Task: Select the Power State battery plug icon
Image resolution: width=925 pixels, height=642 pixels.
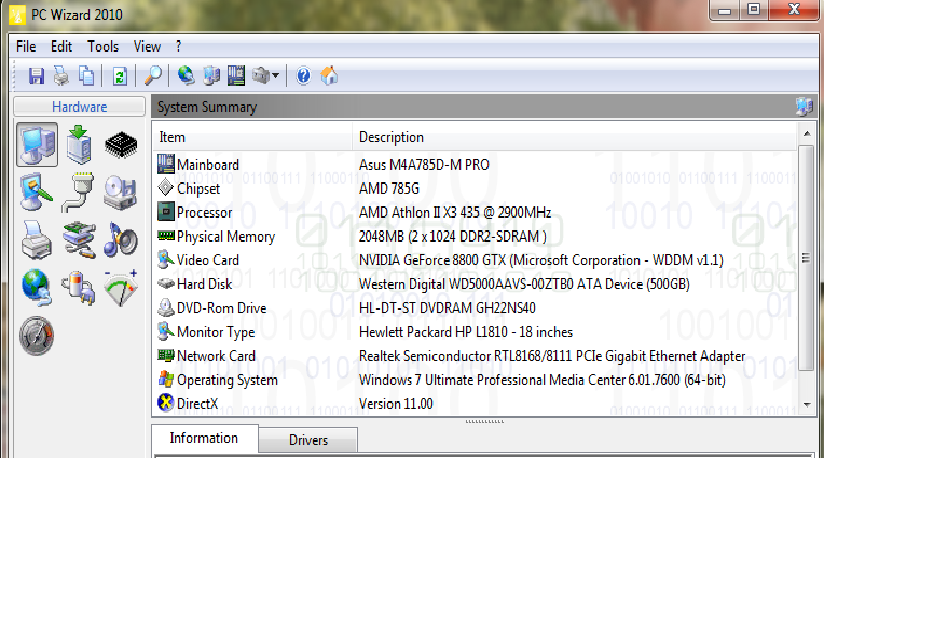Action: tap(78, 288)
